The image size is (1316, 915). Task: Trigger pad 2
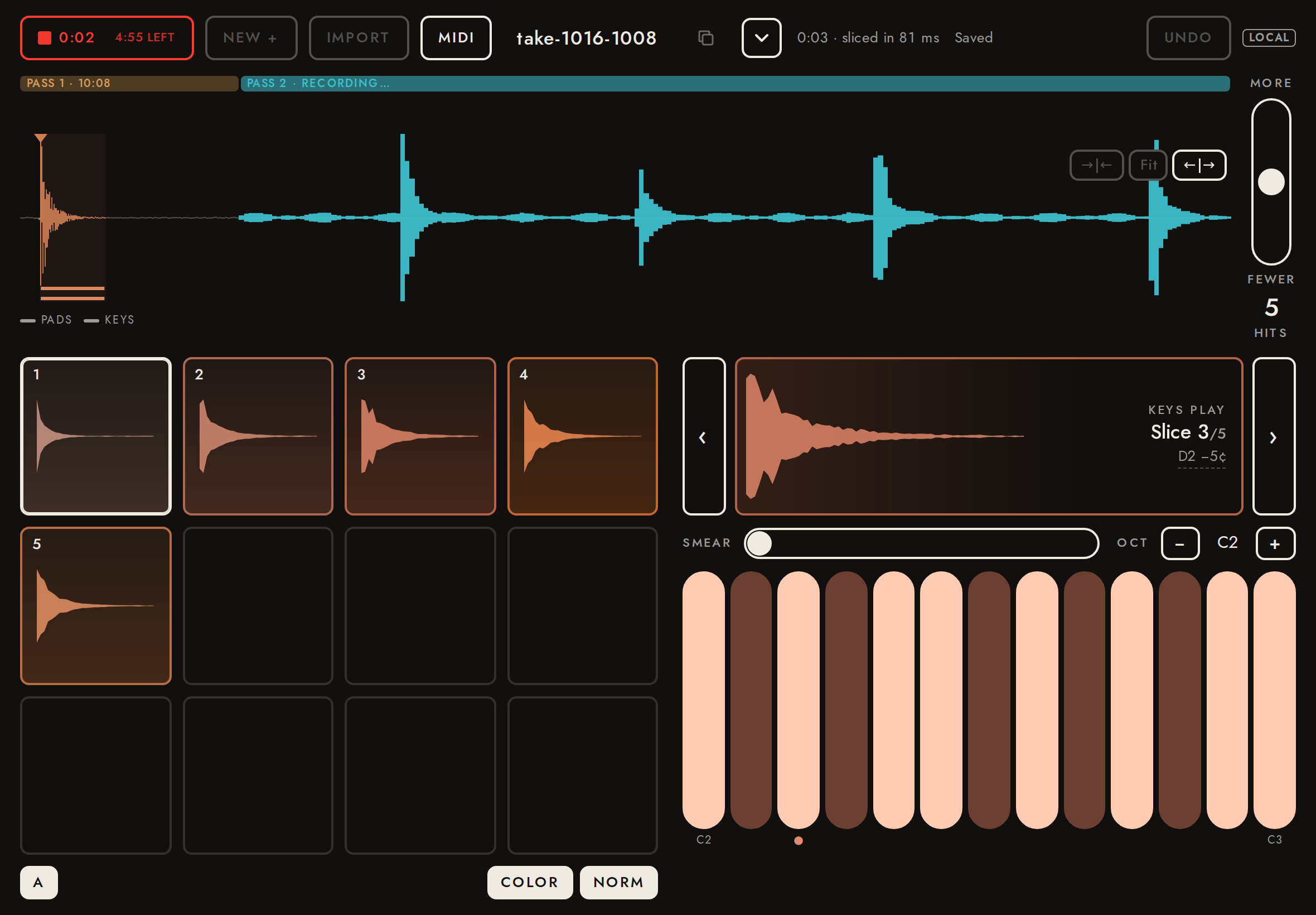point(258,436)
